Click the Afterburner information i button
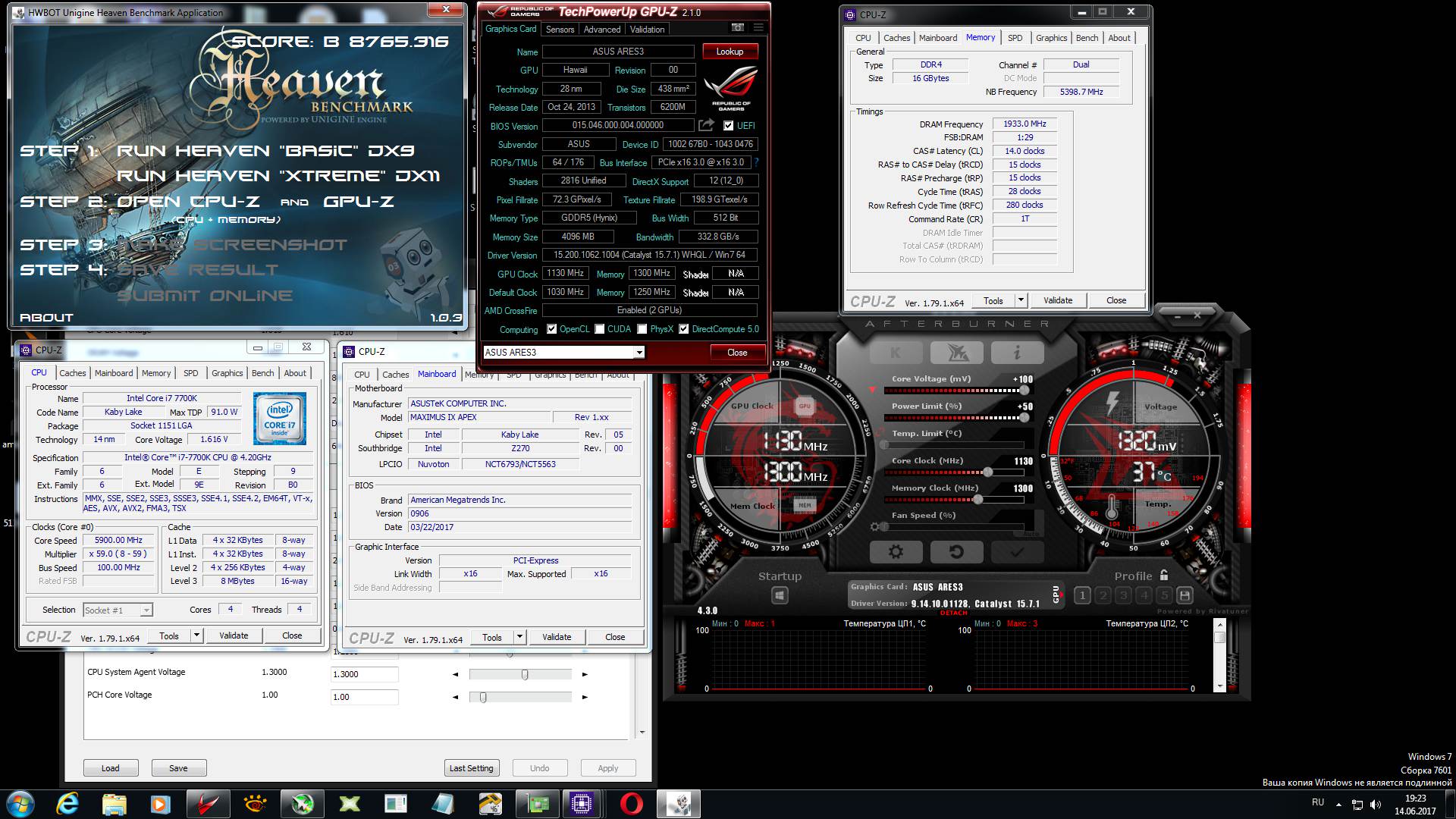 [1017, 353]
